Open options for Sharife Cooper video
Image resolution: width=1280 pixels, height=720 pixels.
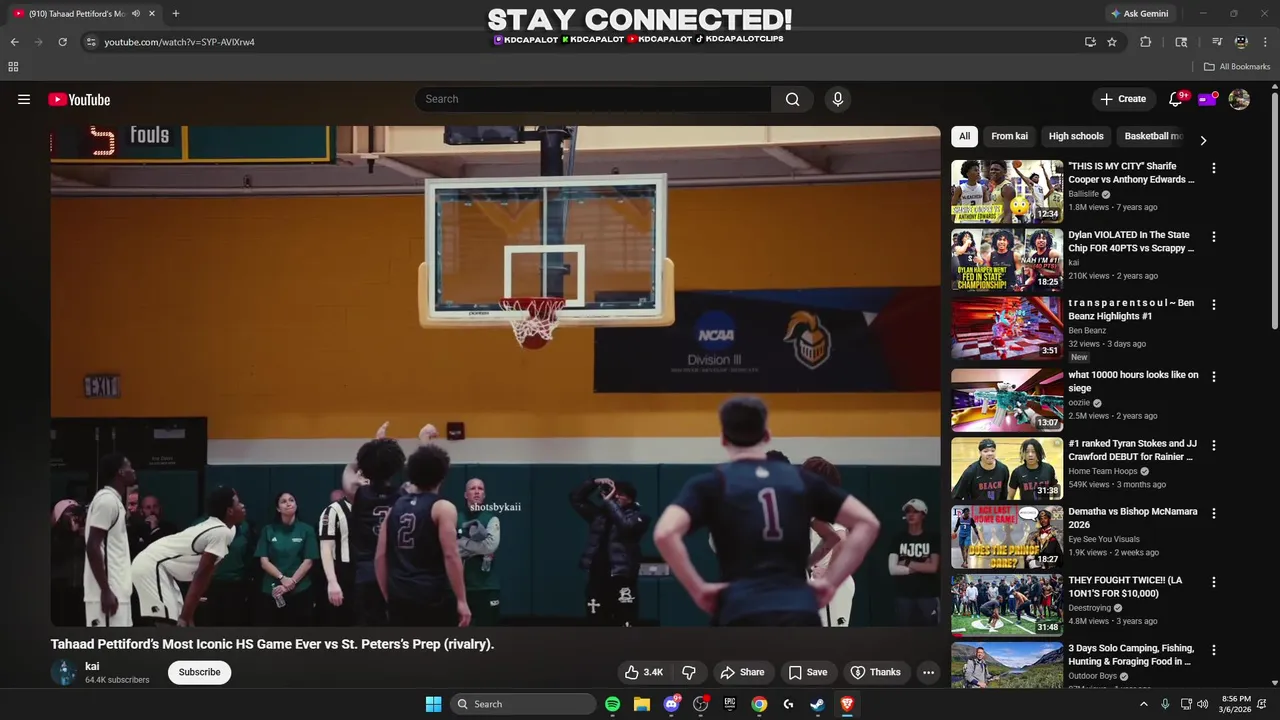coord(1214,169)
